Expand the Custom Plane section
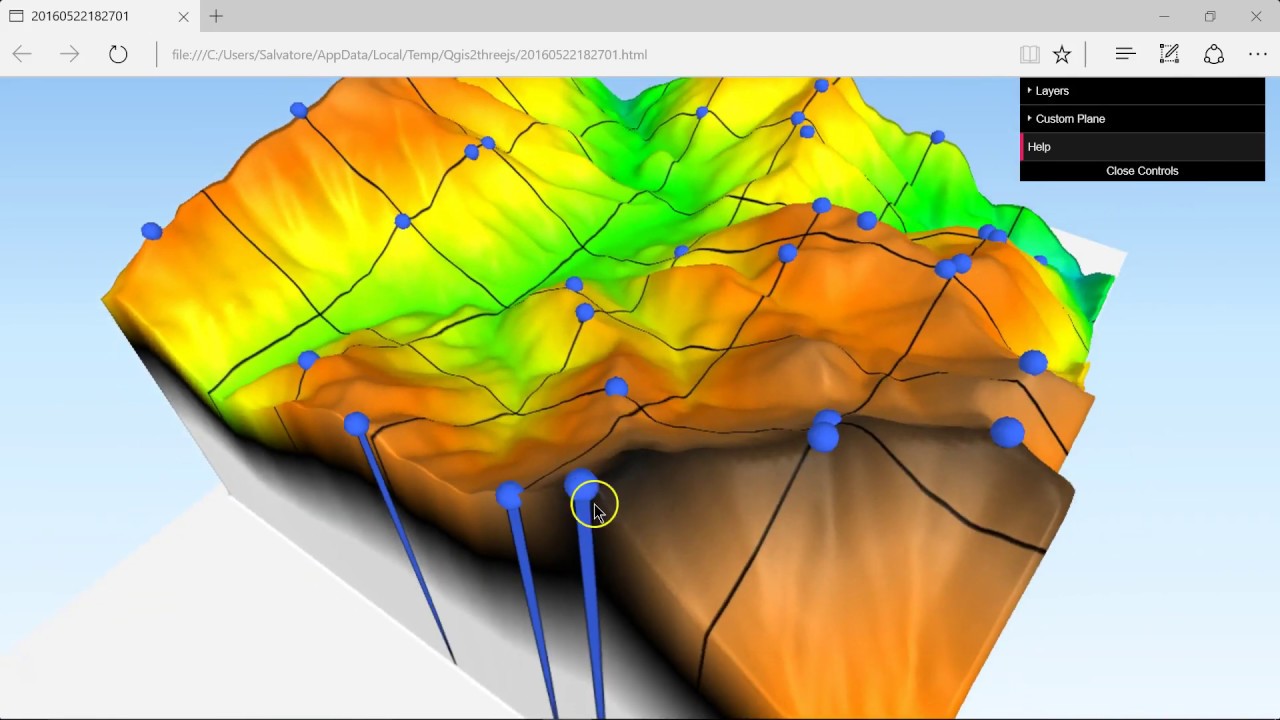The image size is (1280, 720). tap(1142, 119)
